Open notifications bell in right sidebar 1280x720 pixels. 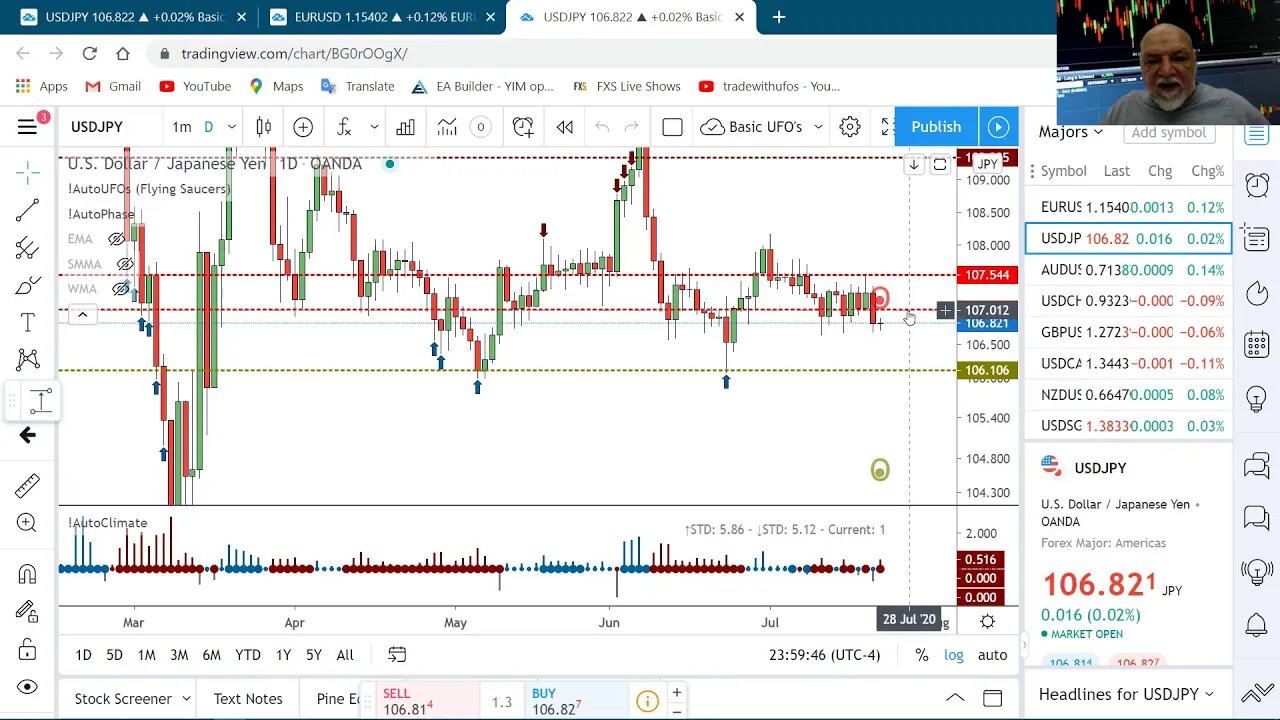1256,625
